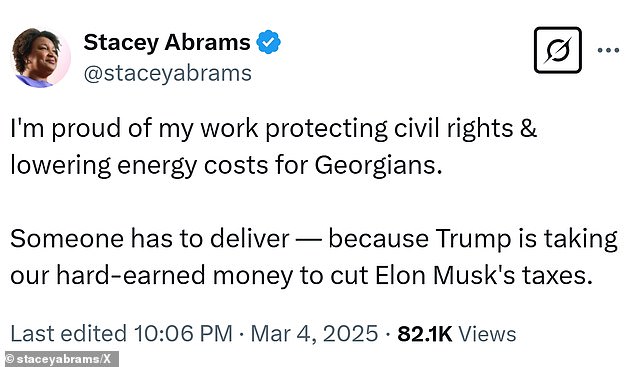
Task: Click the Mar 4, 2025 date
Action: [x=314, y=334]
